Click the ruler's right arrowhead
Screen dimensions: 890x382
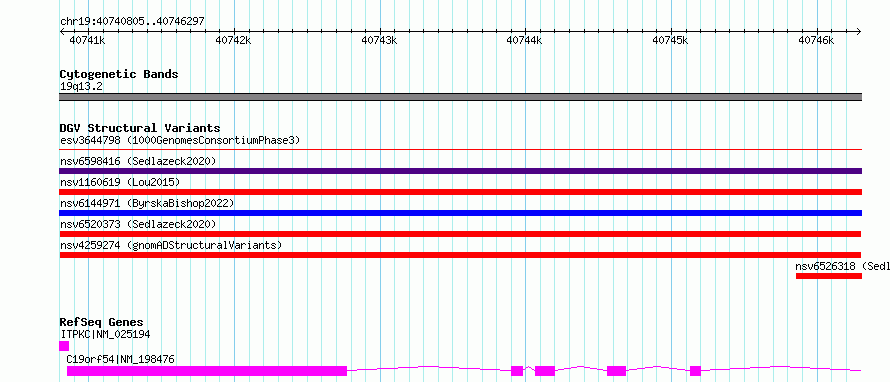pos(859,32)
